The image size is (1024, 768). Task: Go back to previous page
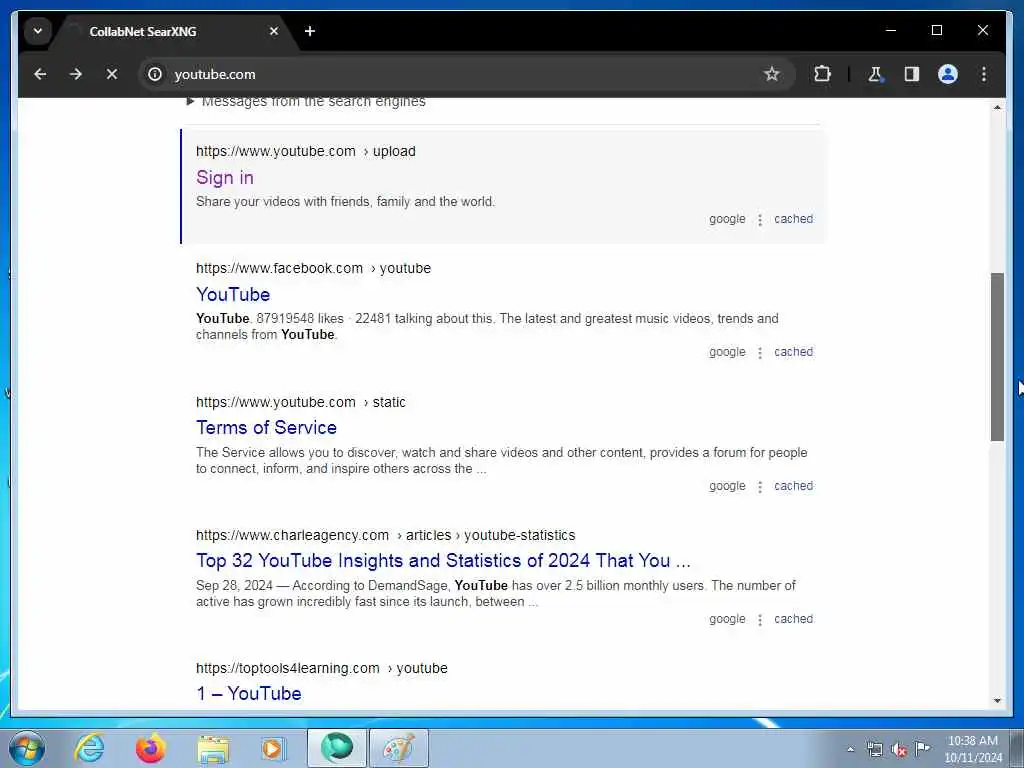click(40, 74)
